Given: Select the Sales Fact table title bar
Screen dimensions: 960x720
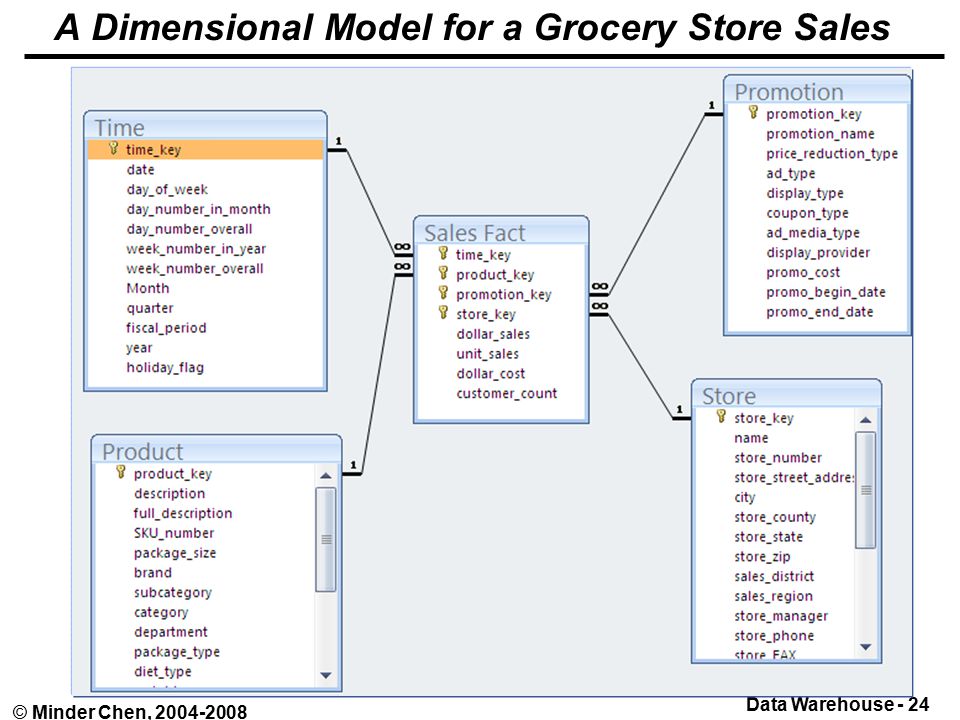Looking at the screenshot, I should tap(501, 232).
